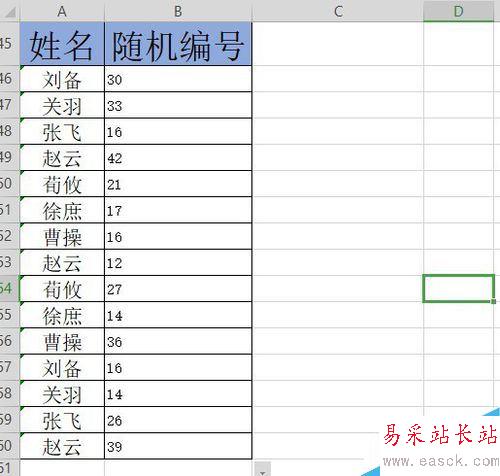Select the cell containing 36
This screenshot has width=500, height=476.
pos(178,341)
